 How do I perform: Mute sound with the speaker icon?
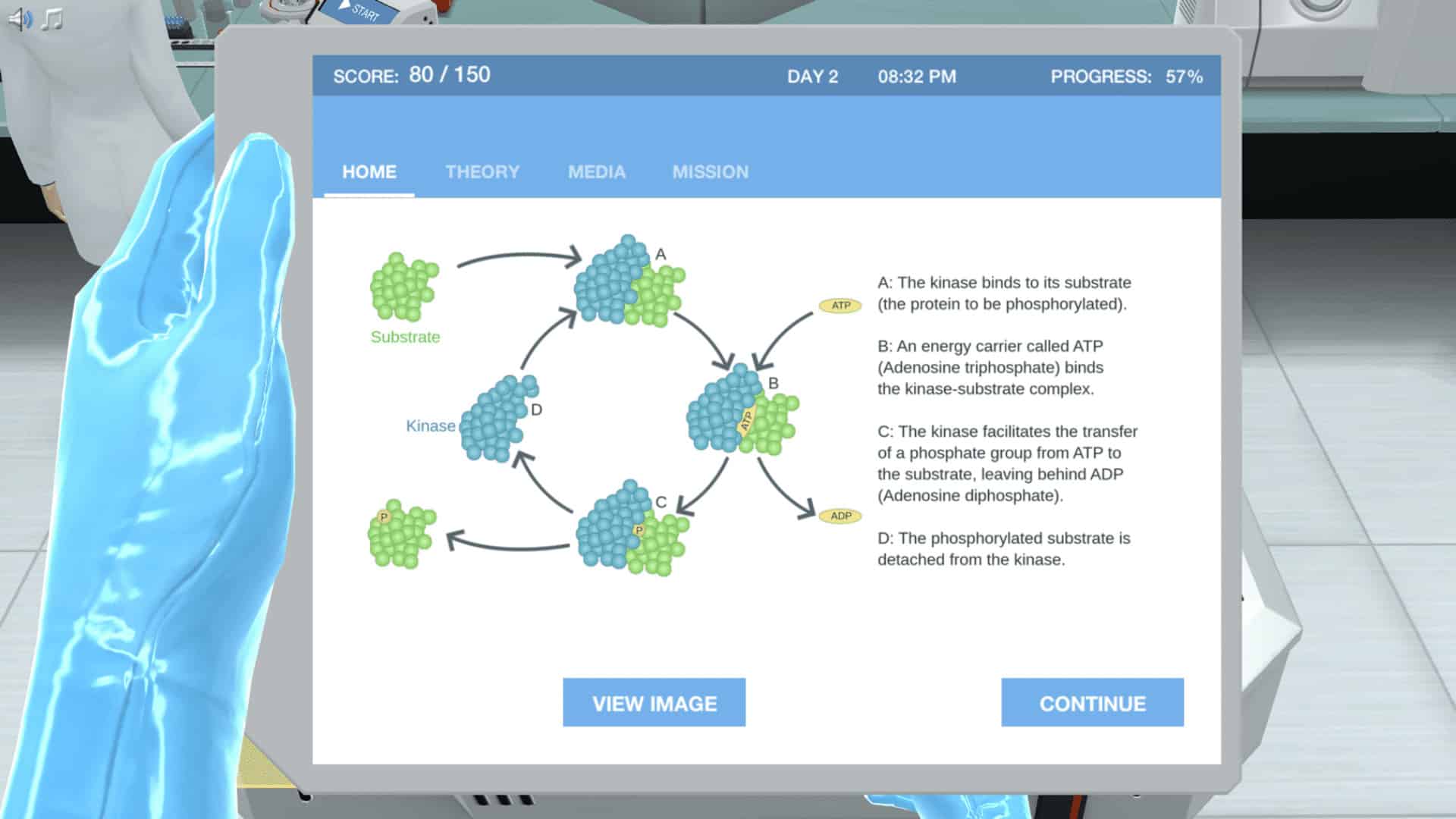[20, 19]
